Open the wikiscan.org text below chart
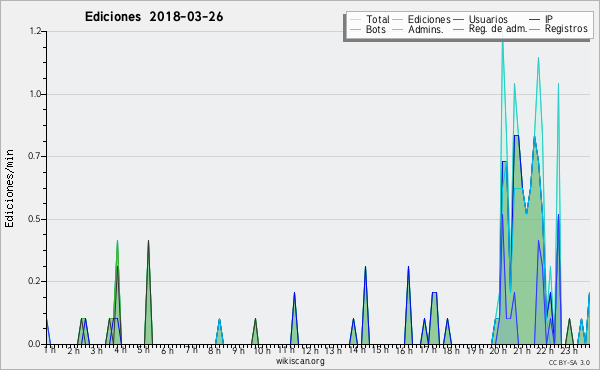 300,361
